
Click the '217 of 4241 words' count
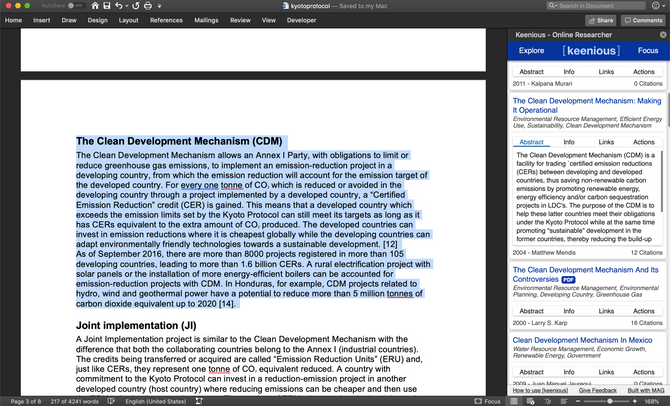[74, 401]
